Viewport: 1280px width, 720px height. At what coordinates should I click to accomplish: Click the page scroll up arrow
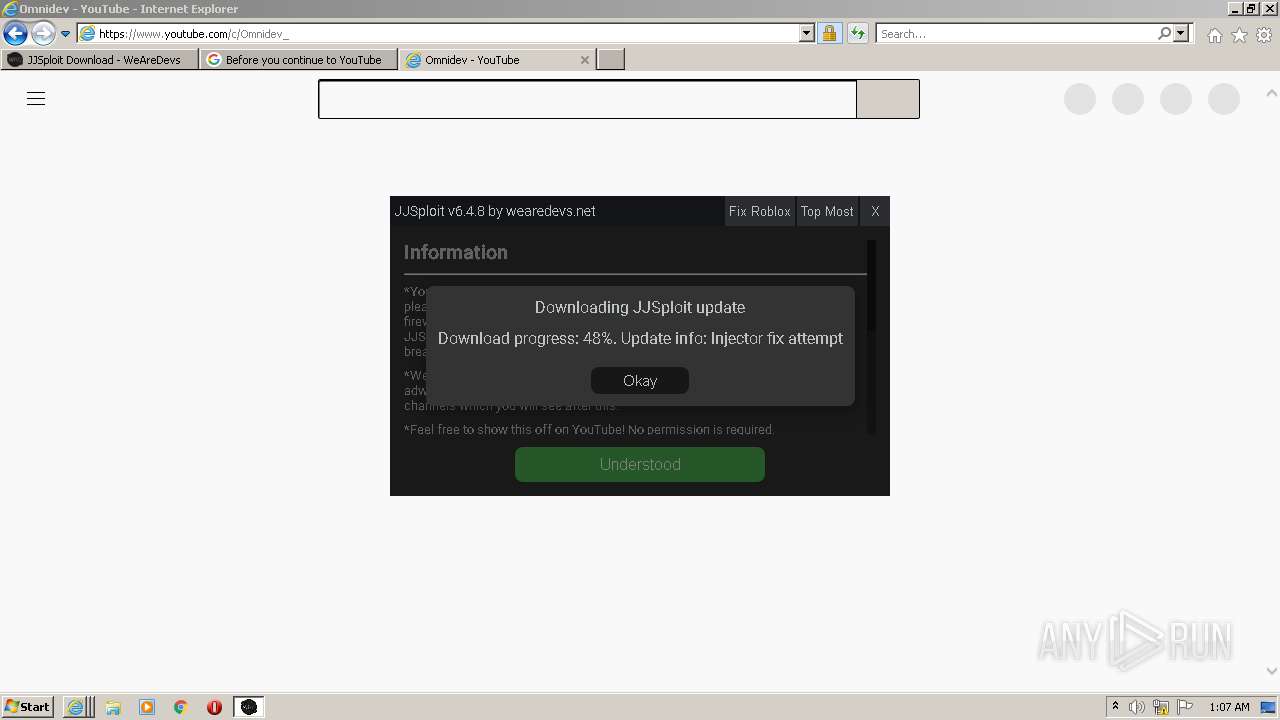point(1272,94)
